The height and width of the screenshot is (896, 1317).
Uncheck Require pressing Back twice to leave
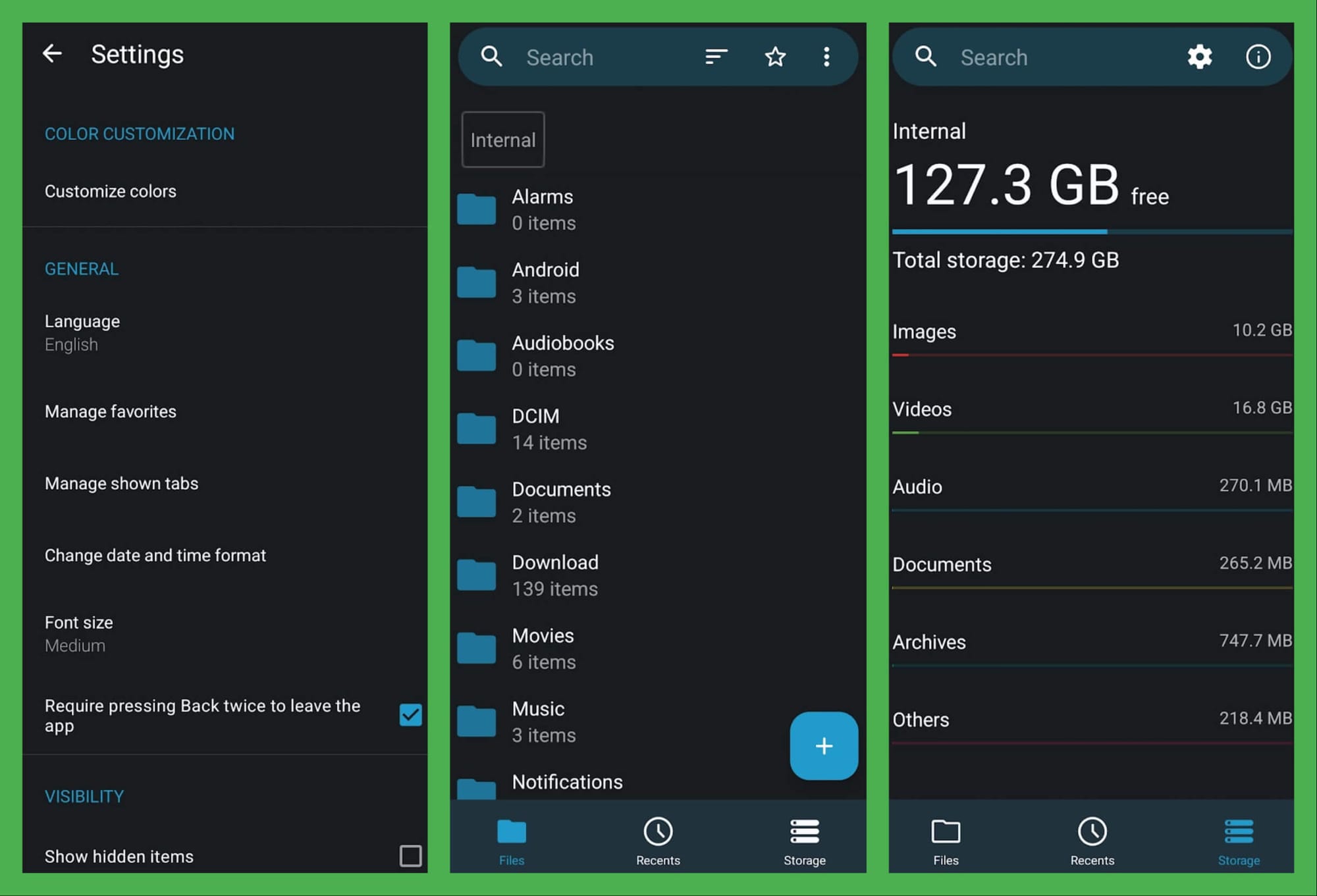click(x=410, y=715)
